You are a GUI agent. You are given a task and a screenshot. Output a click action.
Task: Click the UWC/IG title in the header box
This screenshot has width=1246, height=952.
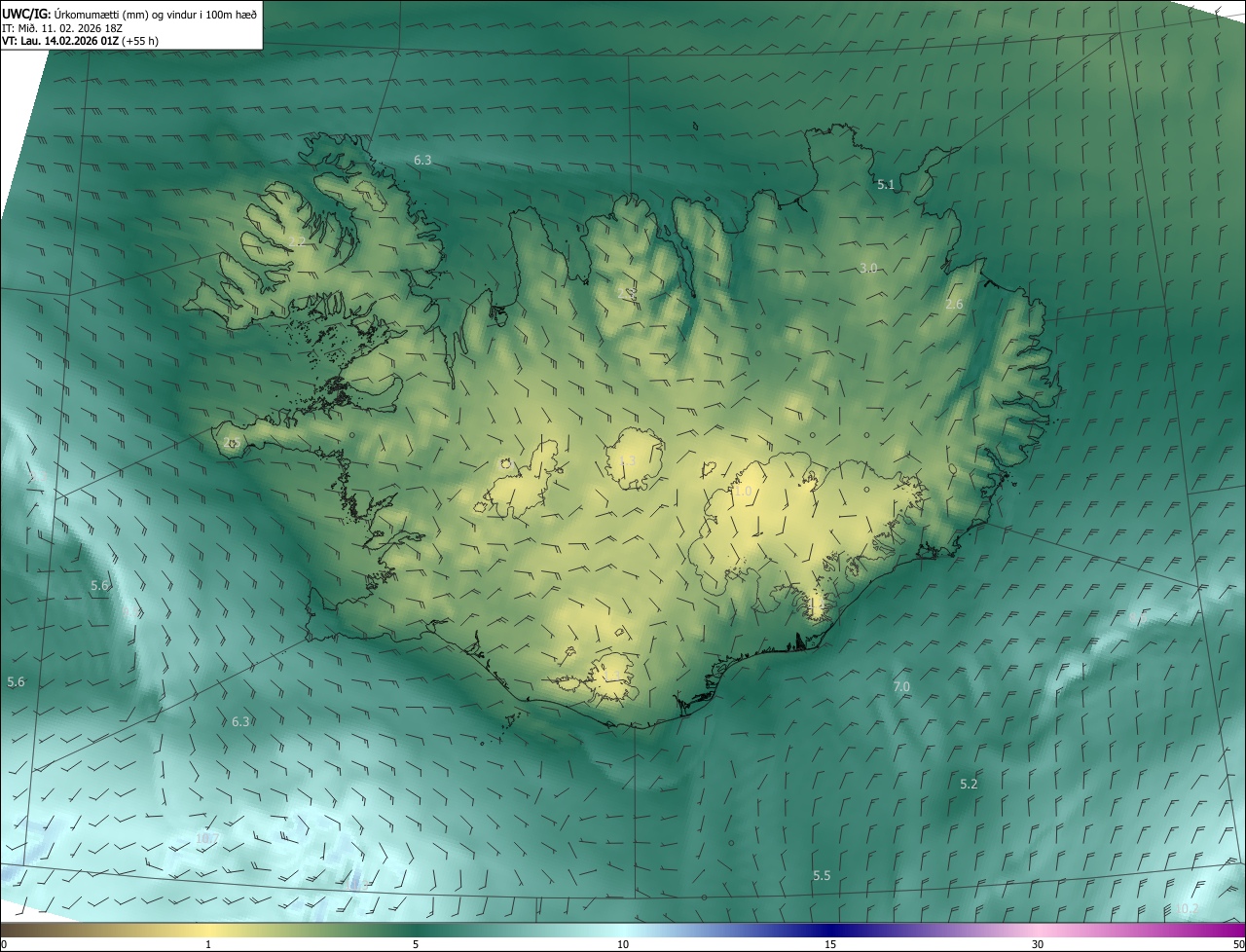coord(26,14)
